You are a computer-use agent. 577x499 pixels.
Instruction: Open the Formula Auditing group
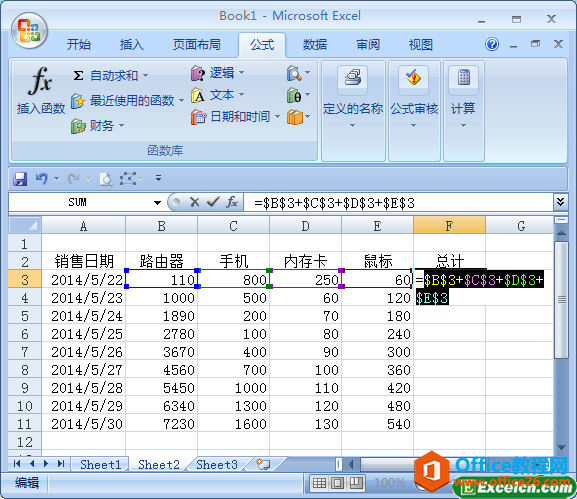414,110
